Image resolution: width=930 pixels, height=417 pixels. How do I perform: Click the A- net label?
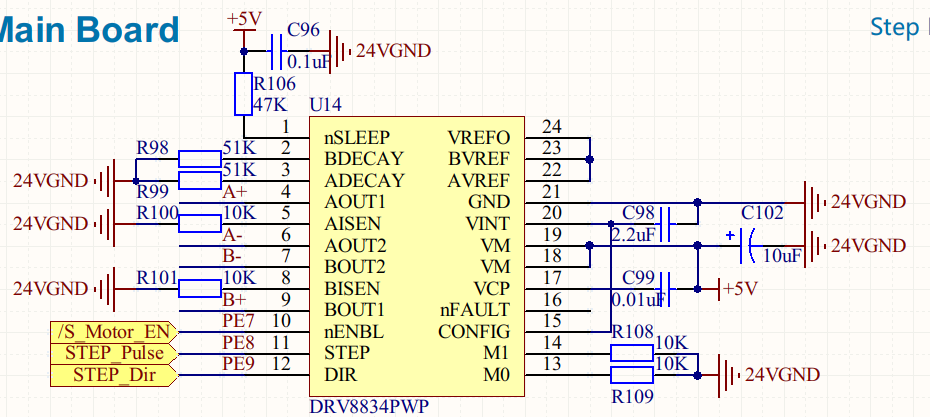[232, 235]
